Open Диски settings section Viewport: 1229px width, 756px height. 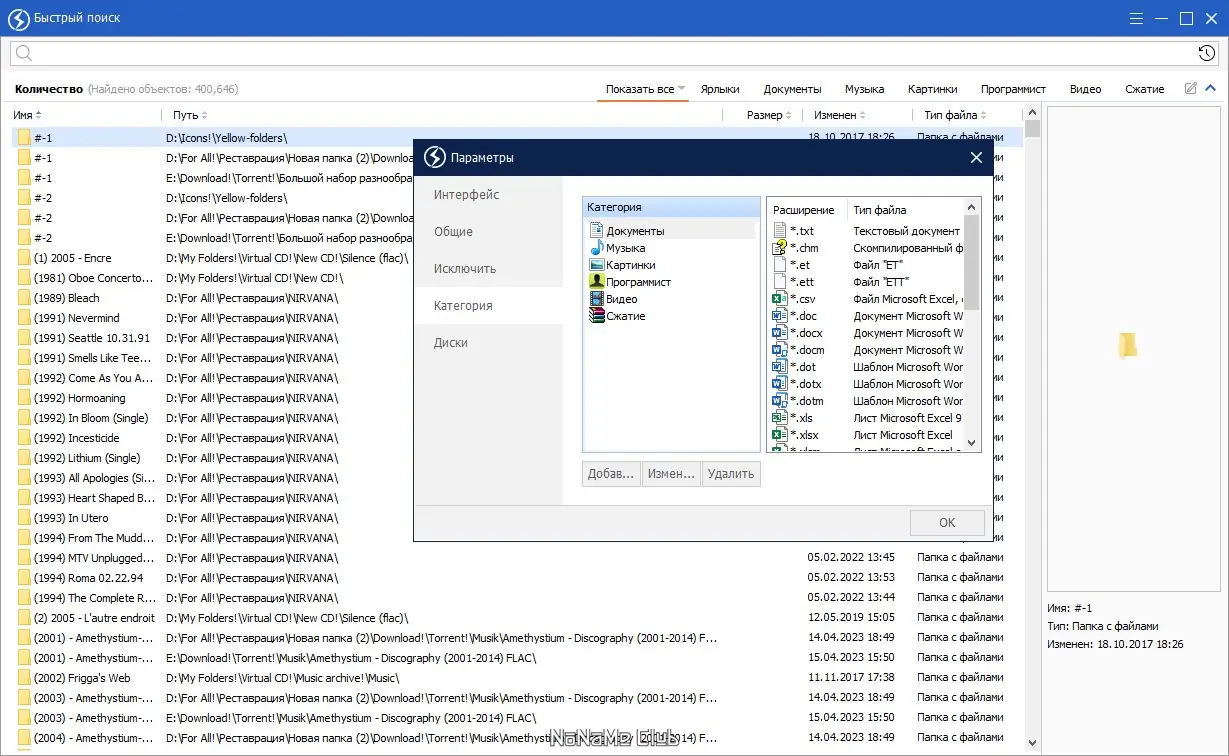489,343
